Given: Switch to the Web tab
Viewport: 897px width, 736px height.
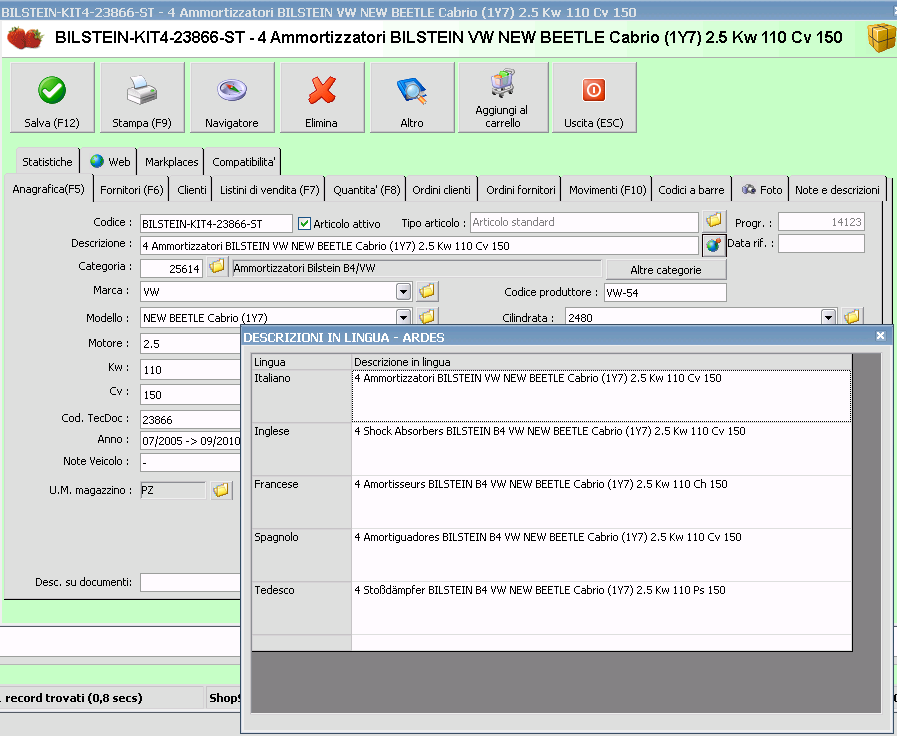Looking at the screenshot, I should coord(111,162).
